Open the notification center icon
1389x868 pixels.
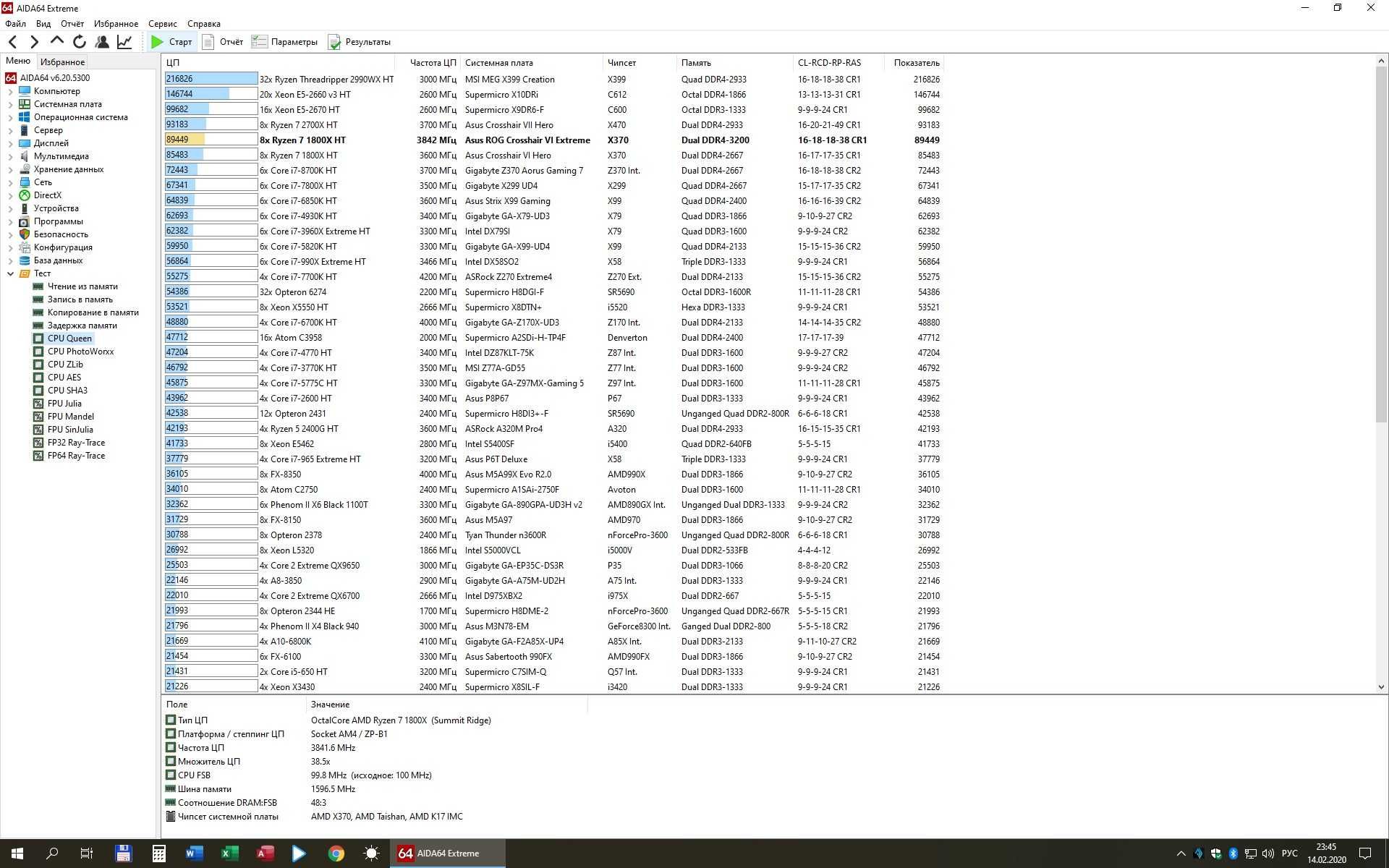coord(1365,854)
